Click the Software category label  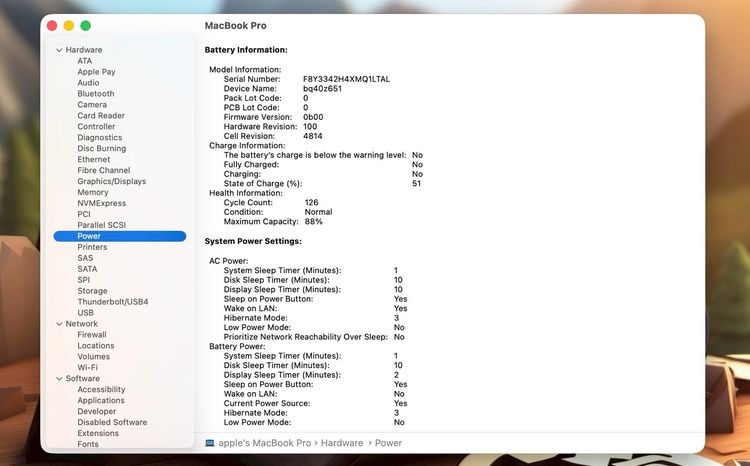[x=82, y=378]
